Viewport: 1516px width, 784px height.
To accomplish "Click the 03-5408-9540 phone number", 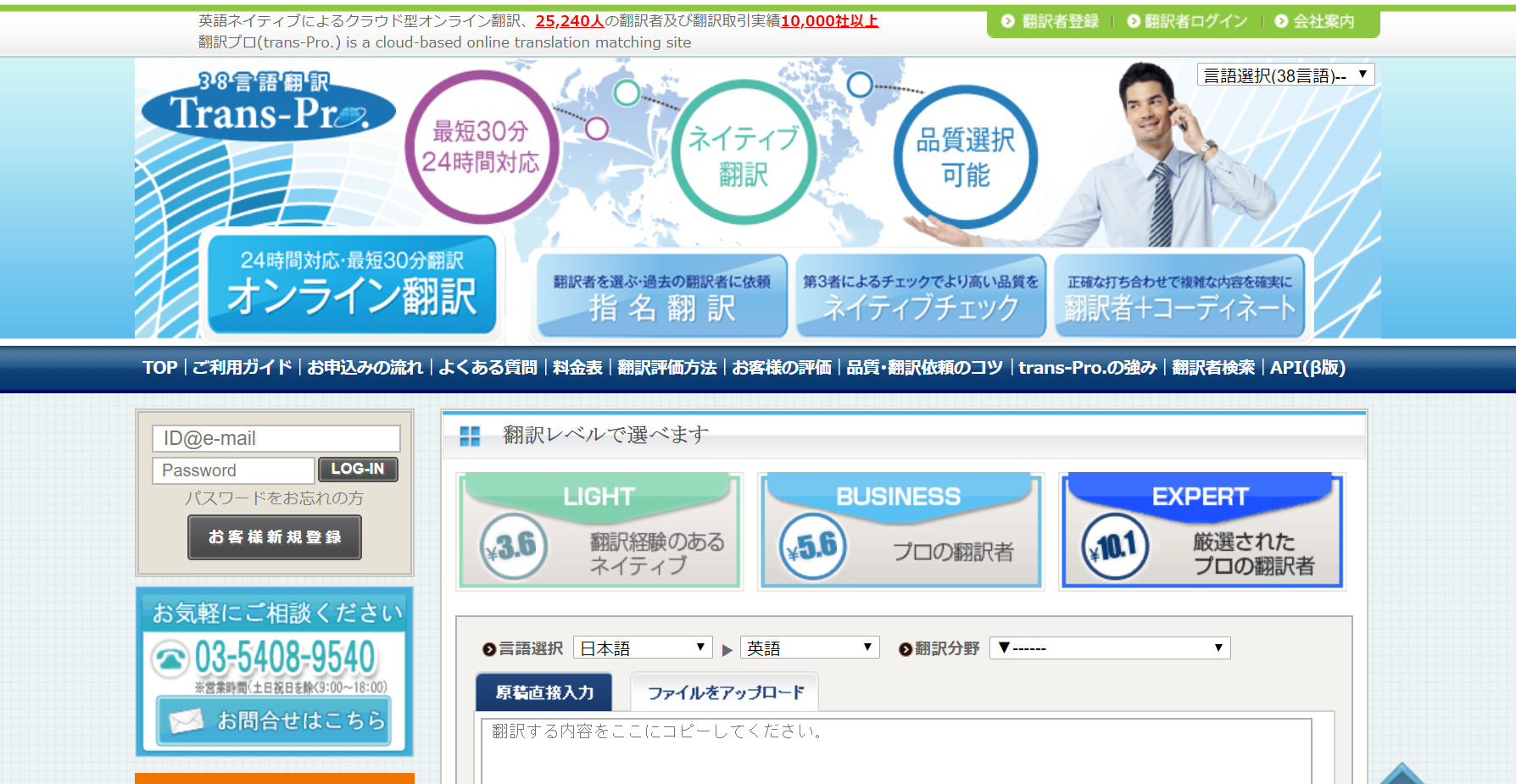I will point(285,658).
